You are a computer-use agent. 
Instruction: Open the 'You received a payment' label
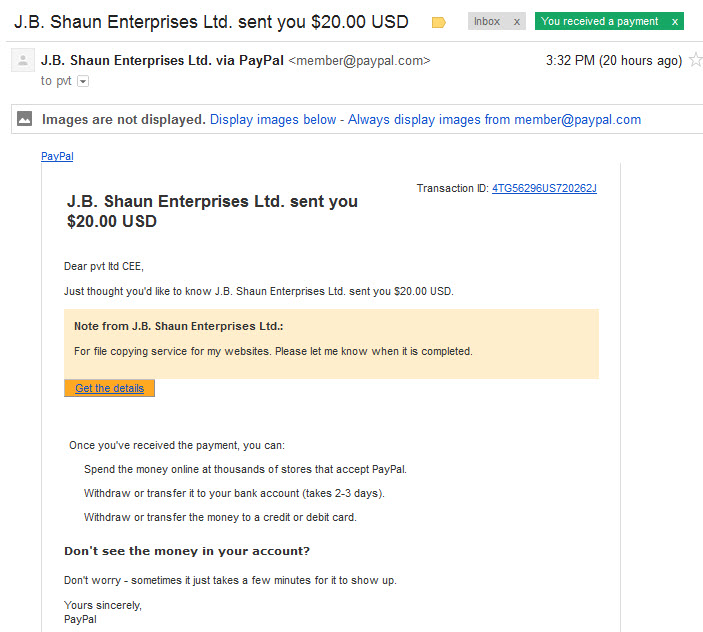[x=599, y=22]
